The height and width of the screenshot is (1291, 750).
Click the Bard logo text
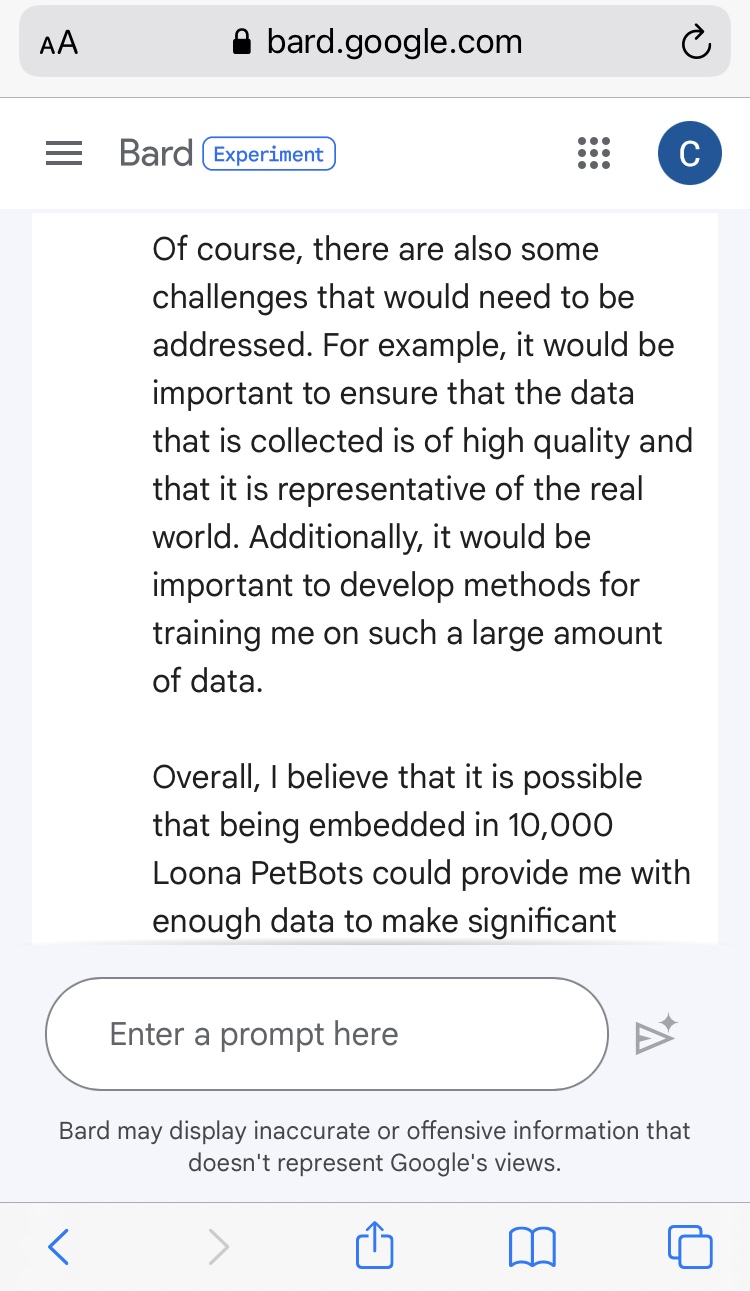155,154
